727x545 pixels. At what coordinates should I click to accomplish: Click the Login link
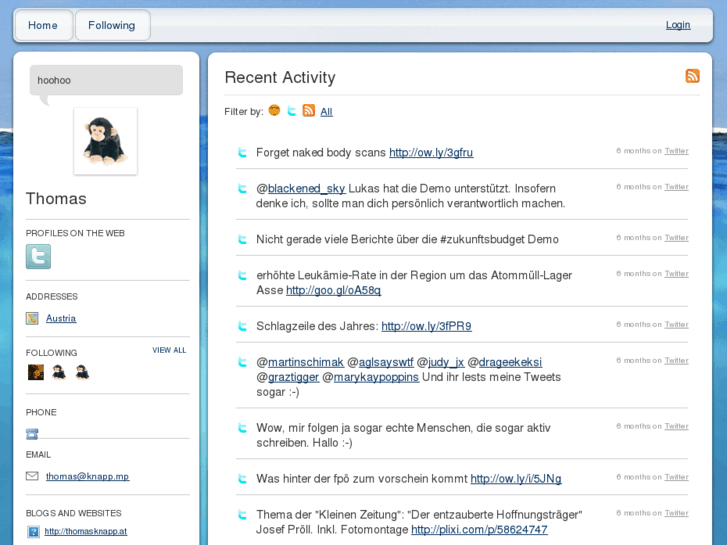point(678,25)
